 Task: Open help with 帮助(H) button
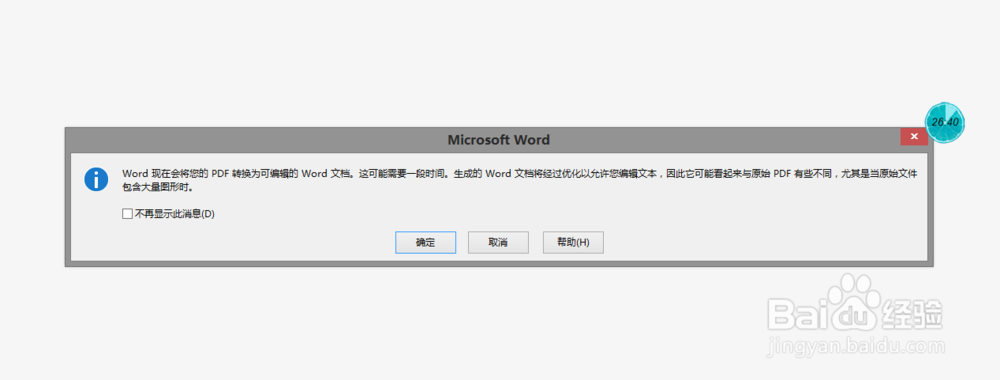pos(573,242)
